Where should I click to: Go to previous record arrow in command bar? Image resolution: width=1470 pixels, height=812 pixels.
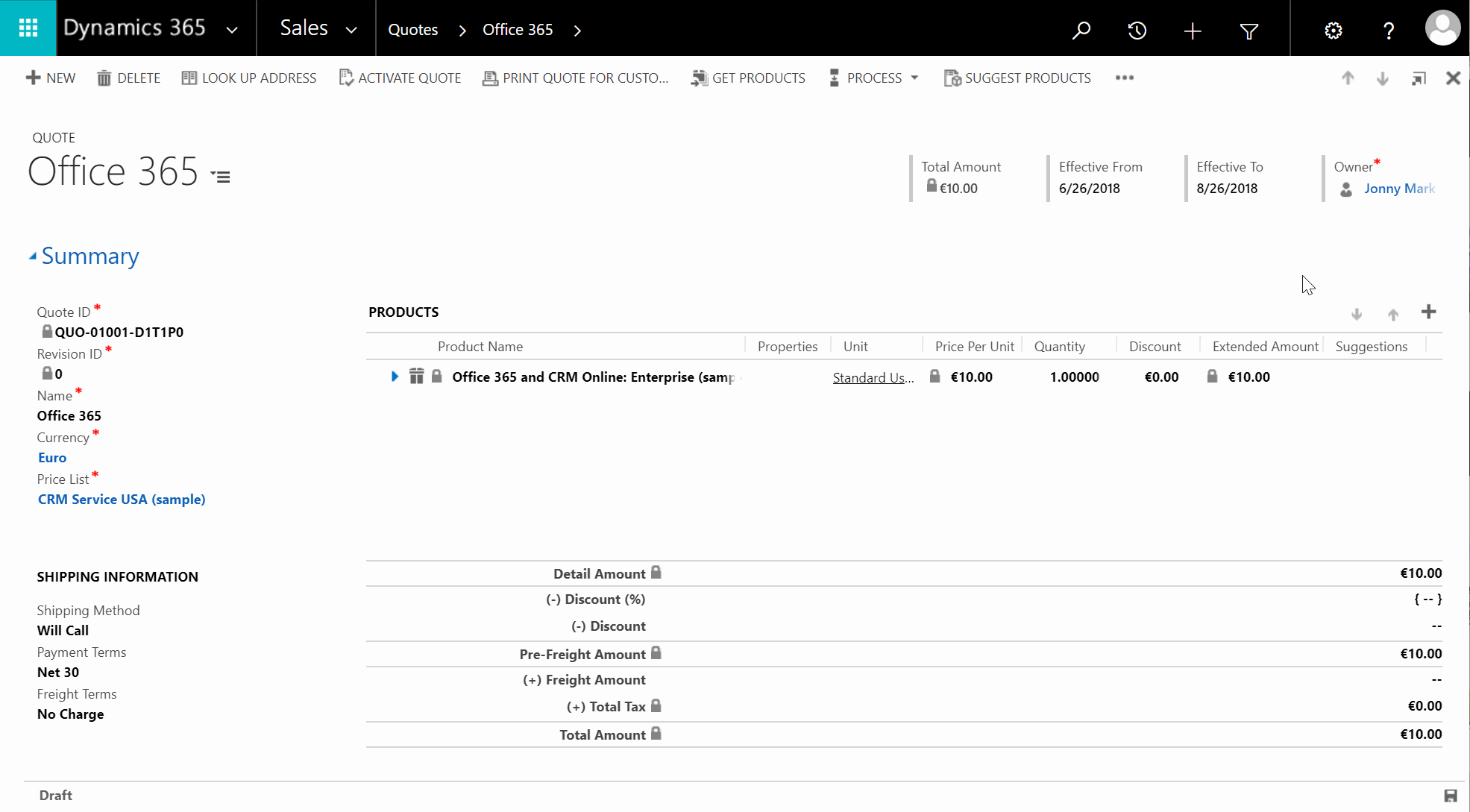tap(1348, 78)
